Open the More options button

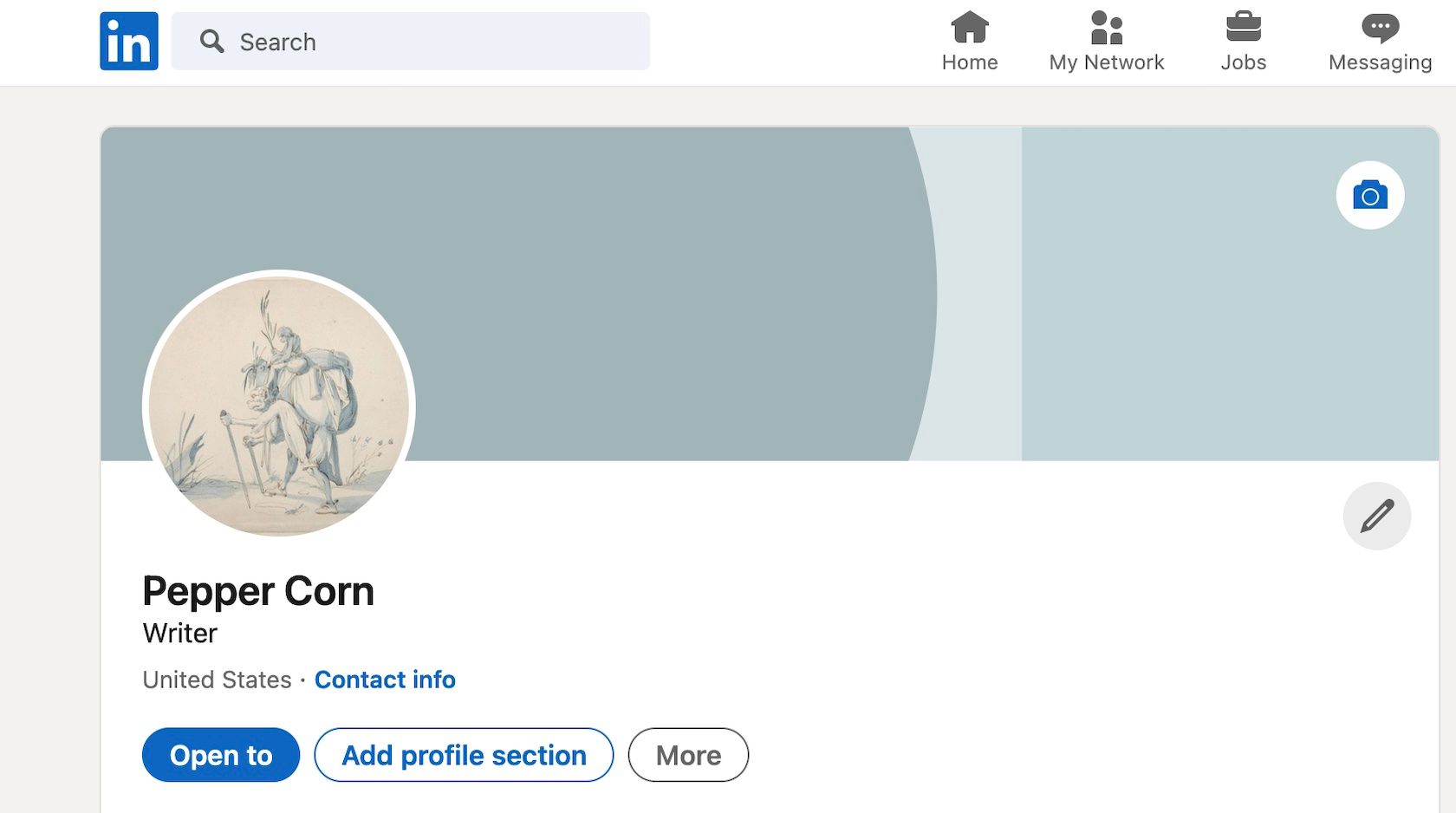coord(688,755)
